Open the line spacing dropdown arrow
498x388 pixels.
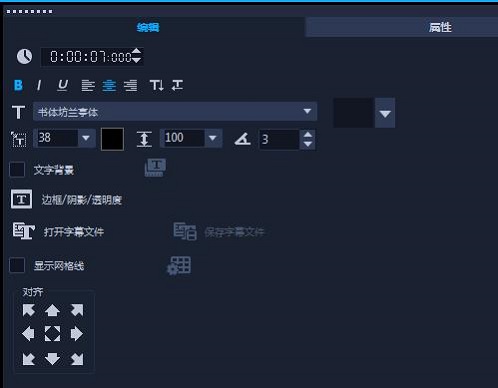coord(213,138)
